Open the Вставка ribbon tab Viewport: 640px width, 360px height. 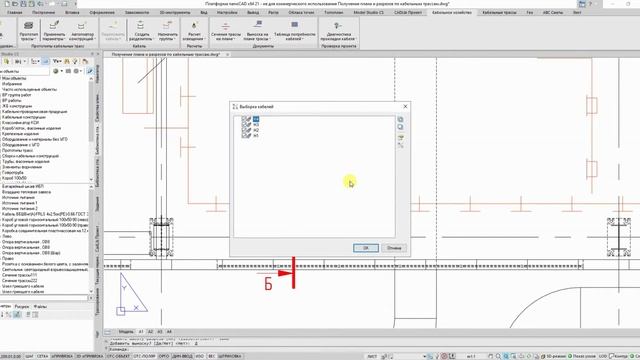[72, 13]
